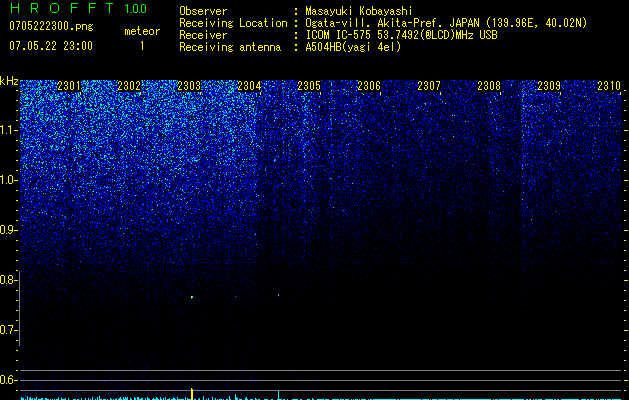Click the timestamp 07.05.22 23:00

(x=51, y=46)
